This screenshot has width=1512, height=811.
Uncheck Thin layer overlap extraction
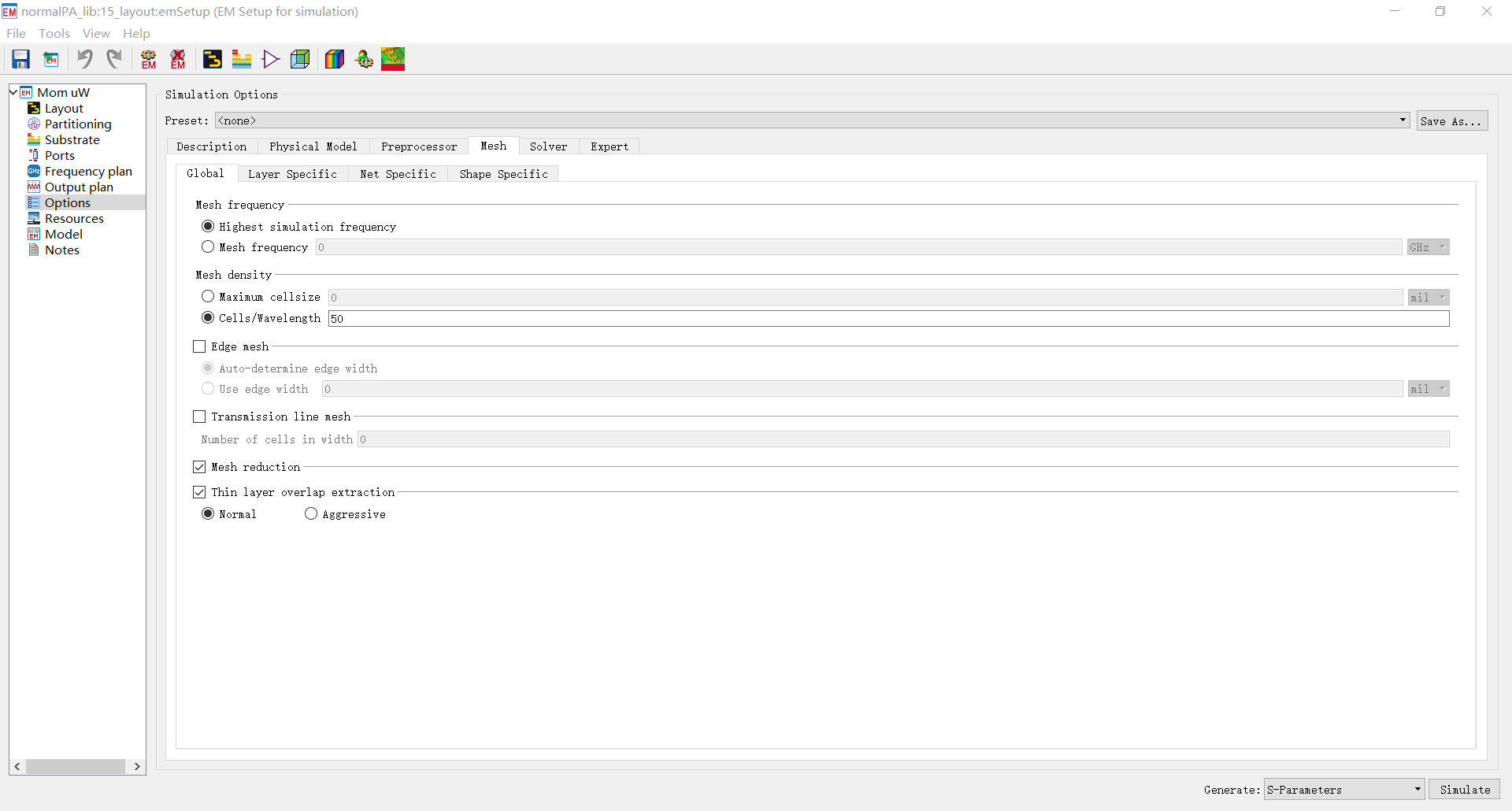[199, 492]
